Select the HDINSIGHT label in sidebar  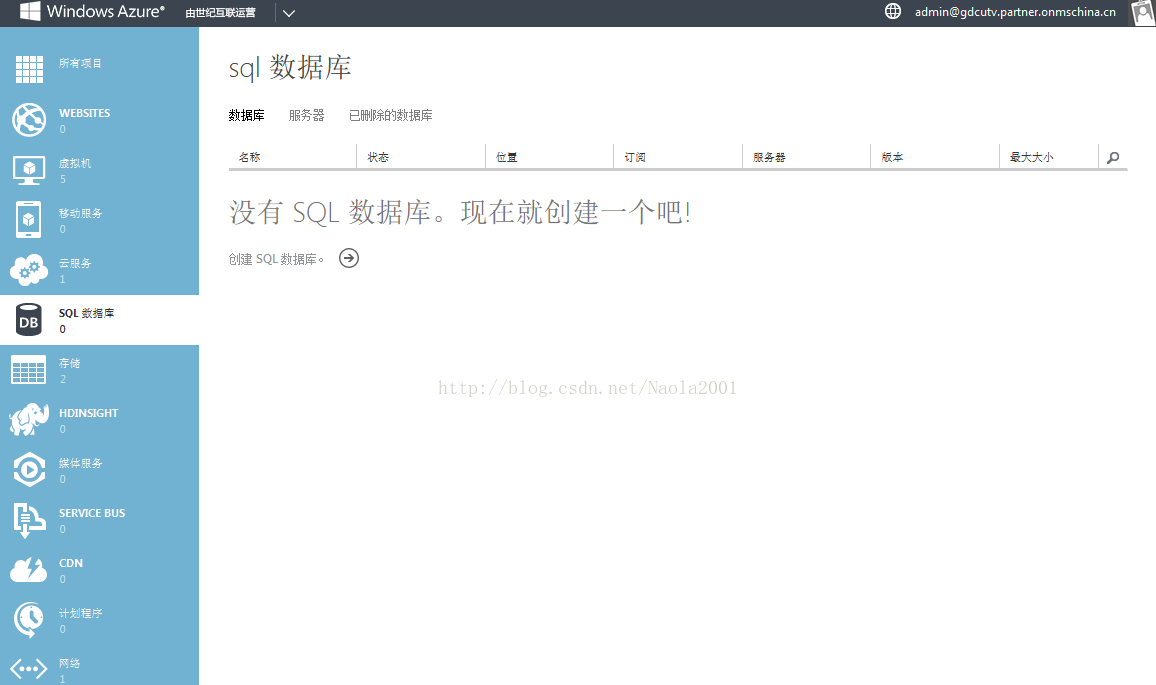click(88, 413)
